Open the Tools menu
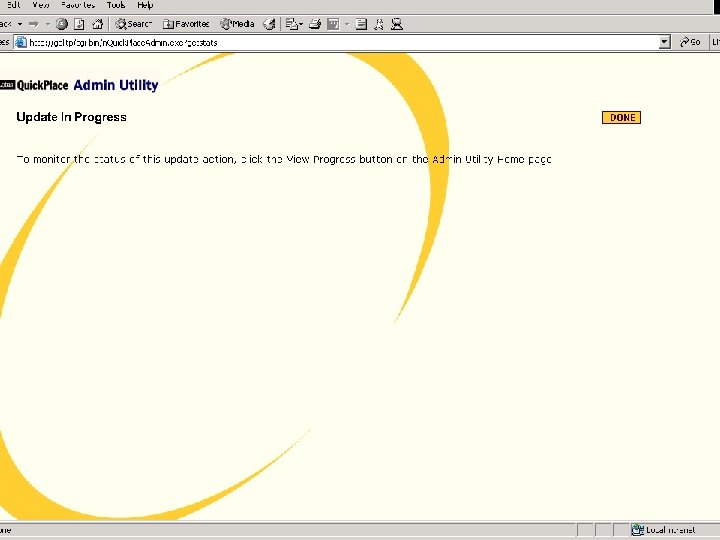Screen dimensions: 720x540 tap(116, 5)
